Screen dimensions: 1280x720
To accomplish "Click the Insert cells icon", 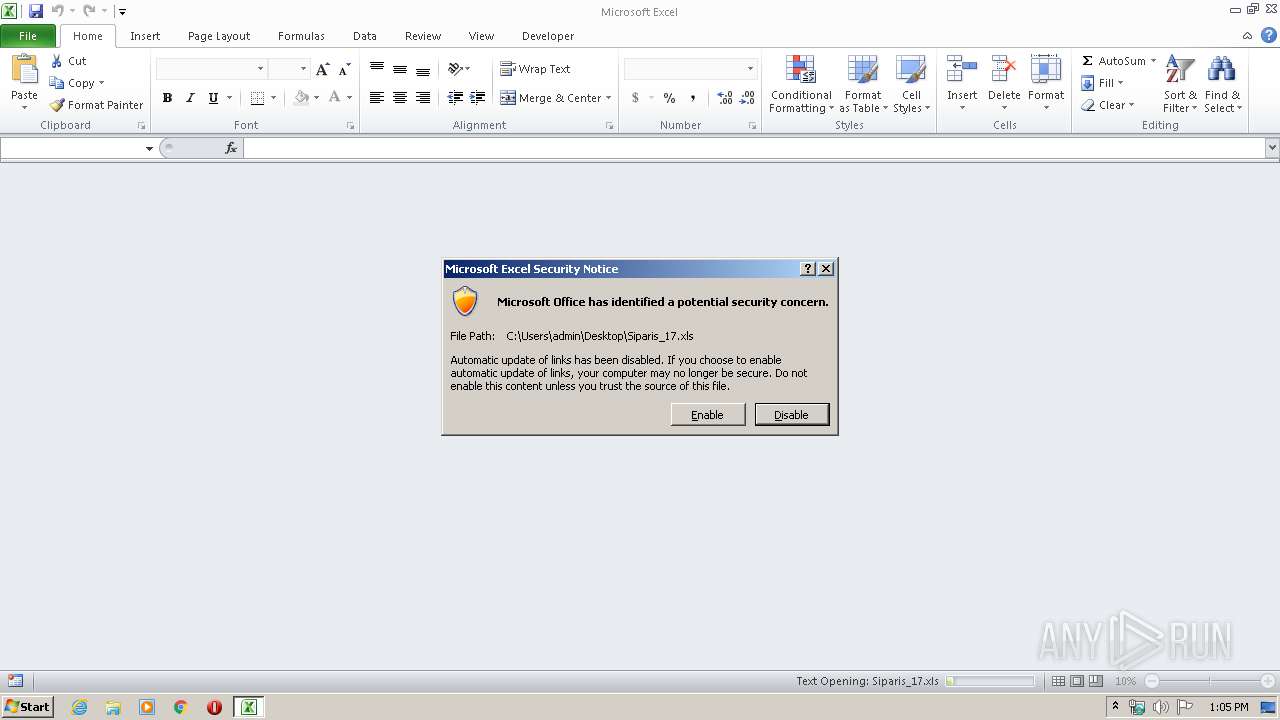I will tap(962, 70).
